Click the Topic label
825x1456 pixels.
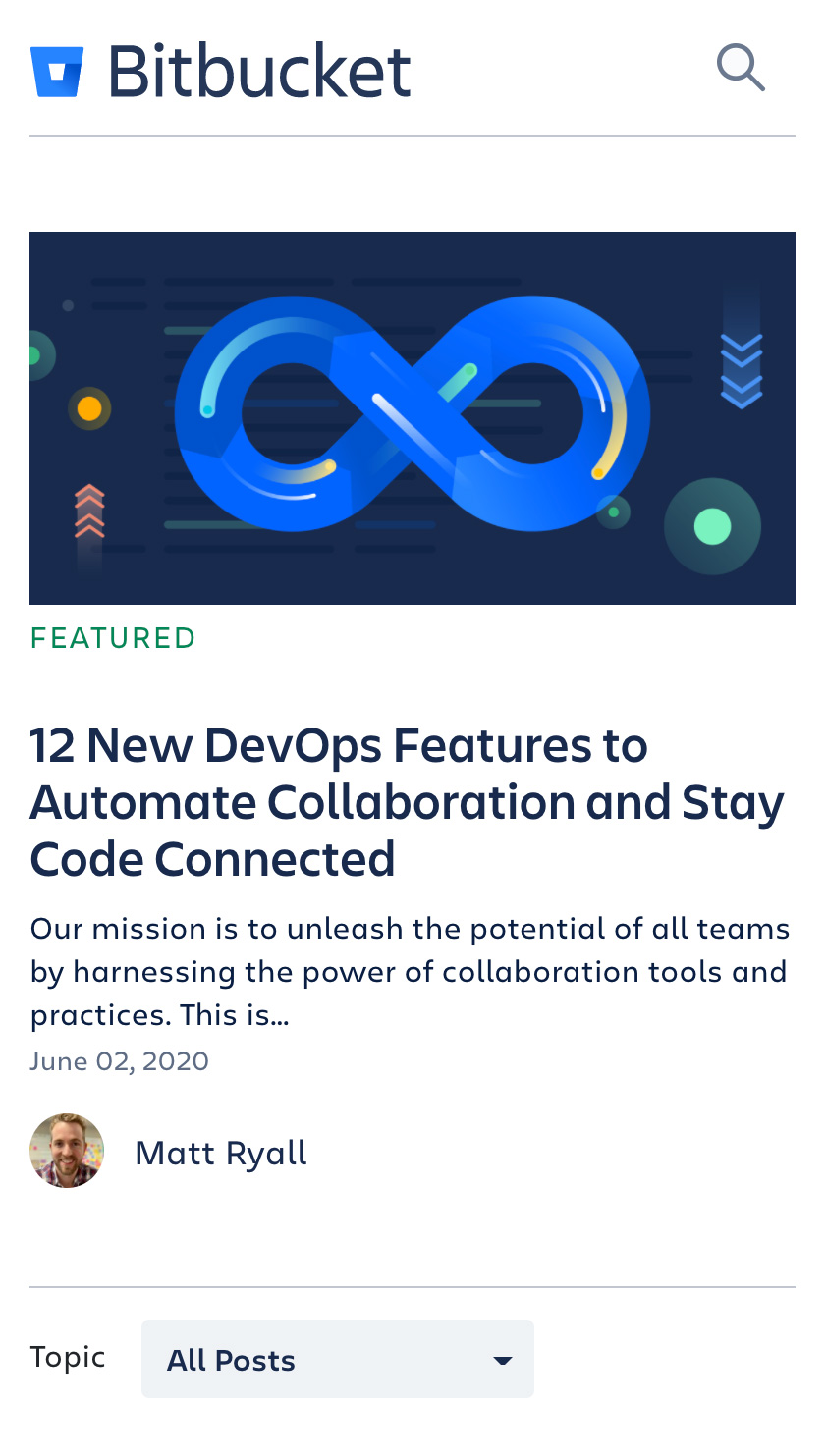tap(68, 1357)
